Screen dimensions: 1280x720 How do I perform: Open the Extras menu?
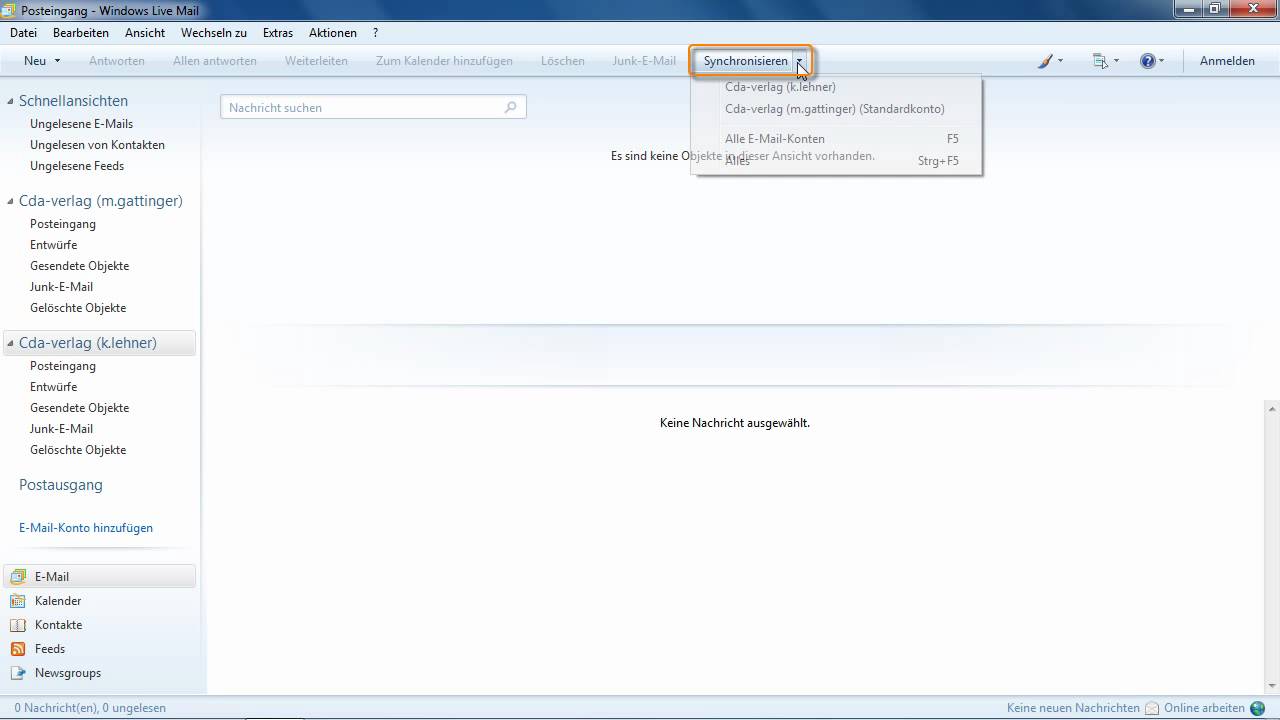click(278, 33)
